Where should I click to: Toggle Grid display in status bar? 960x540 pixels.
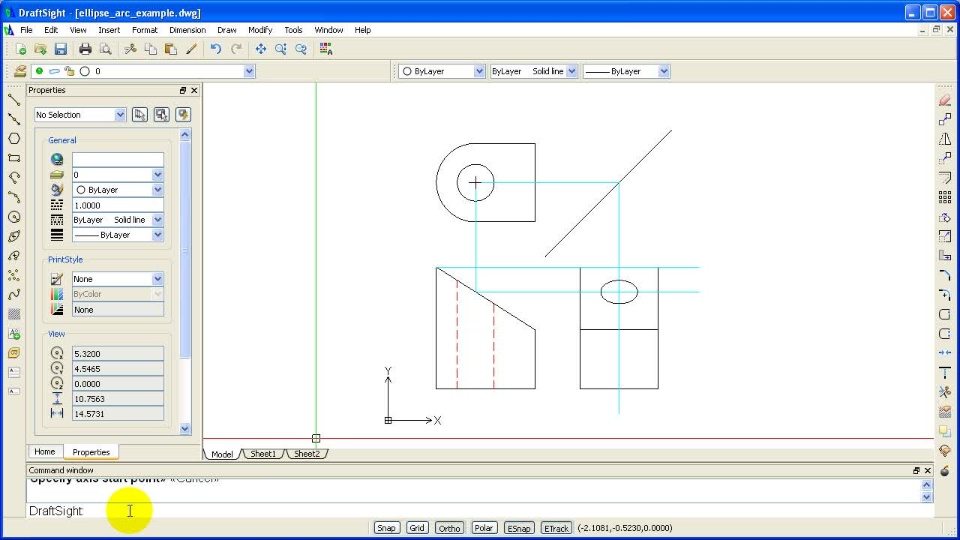[x=417, y=528]
